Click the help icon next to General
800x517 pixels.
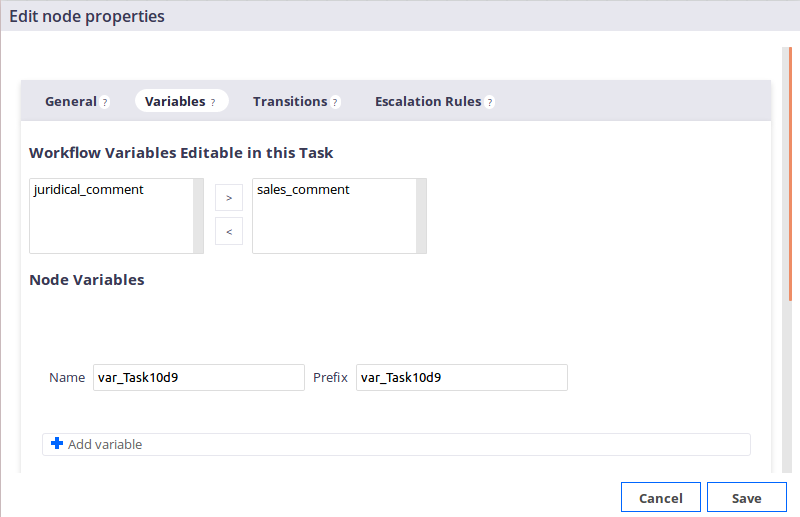(105, 102)
